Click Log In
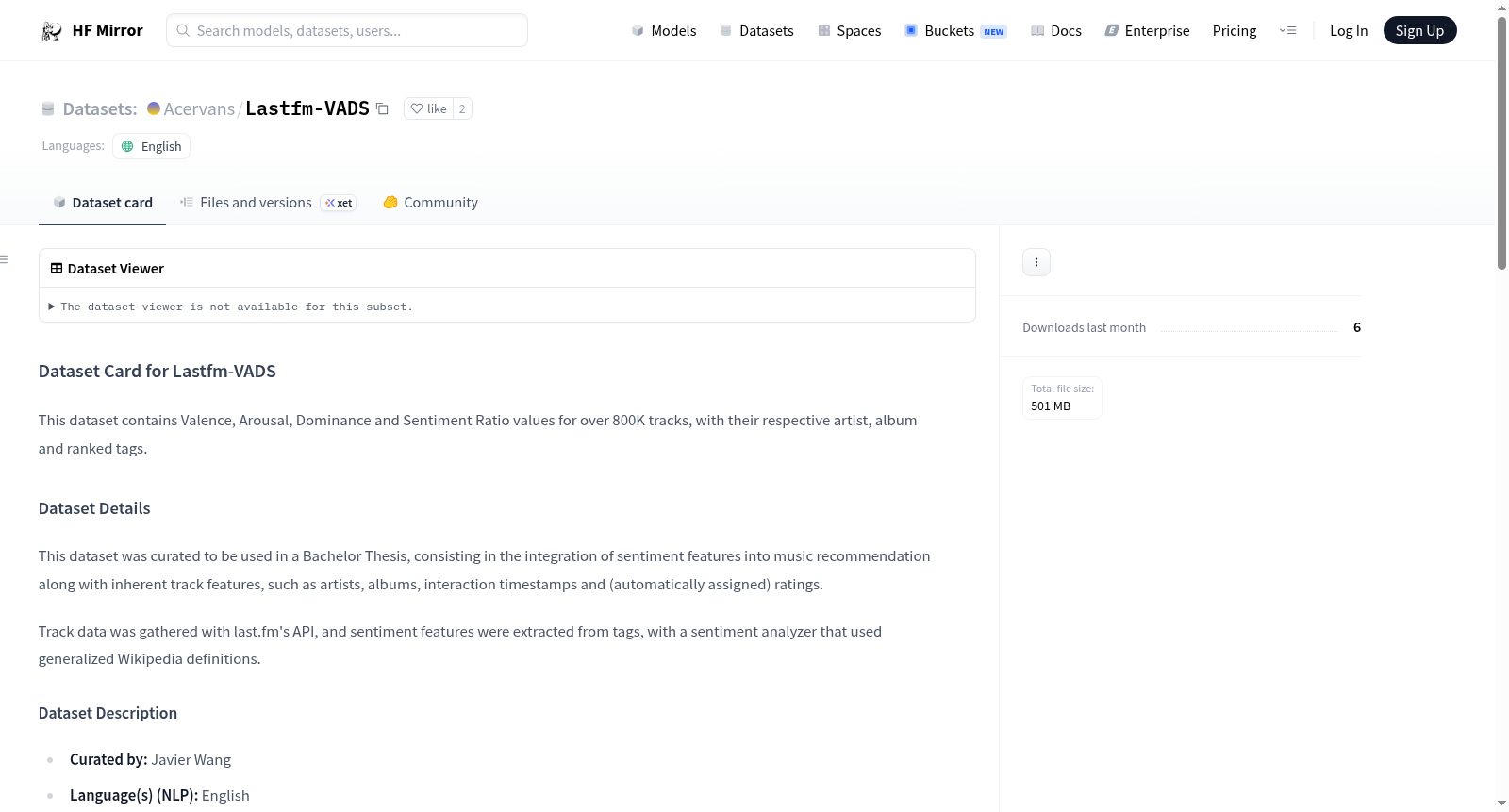1509x812 pixels. [1349, 31]
